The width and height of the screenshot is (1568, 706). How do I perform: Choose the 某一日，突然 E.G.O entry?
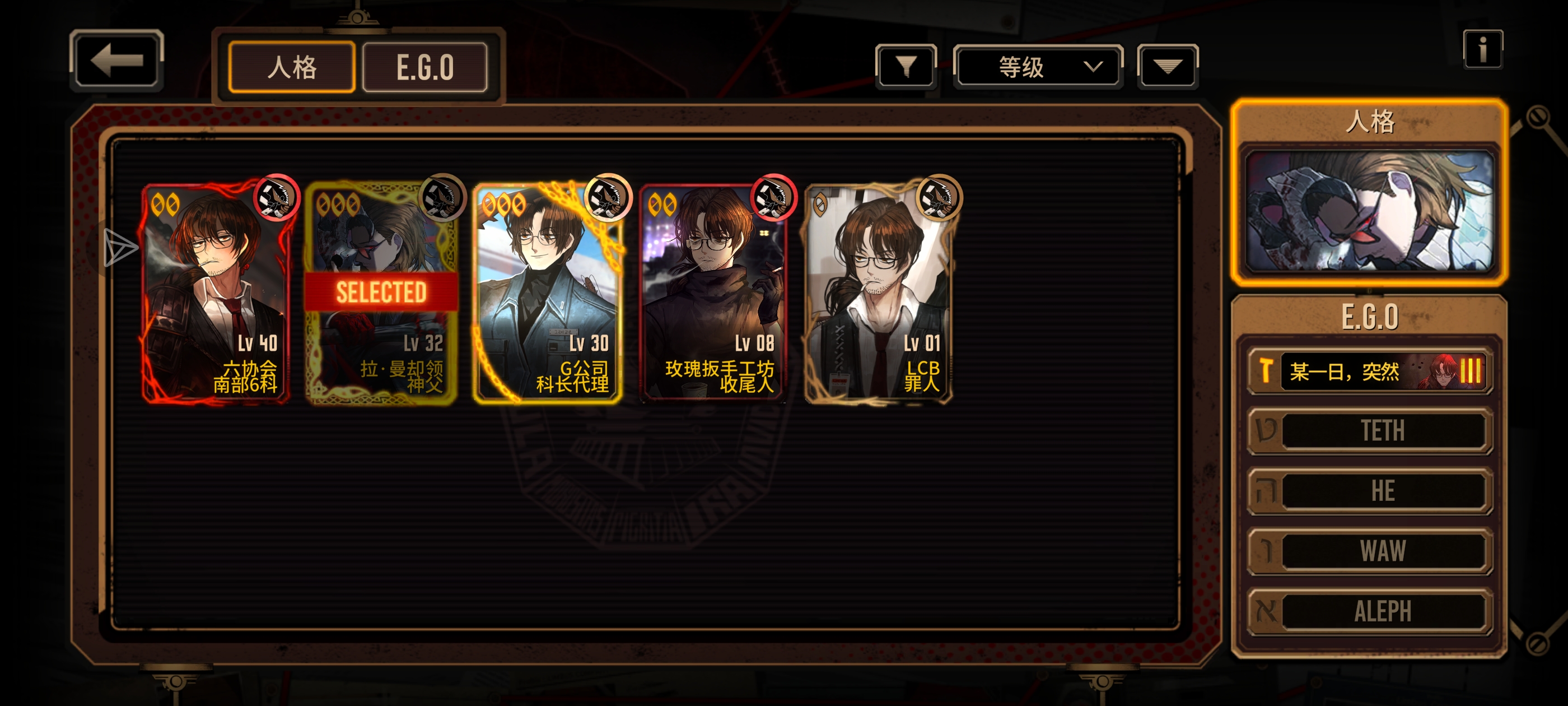1370,370
